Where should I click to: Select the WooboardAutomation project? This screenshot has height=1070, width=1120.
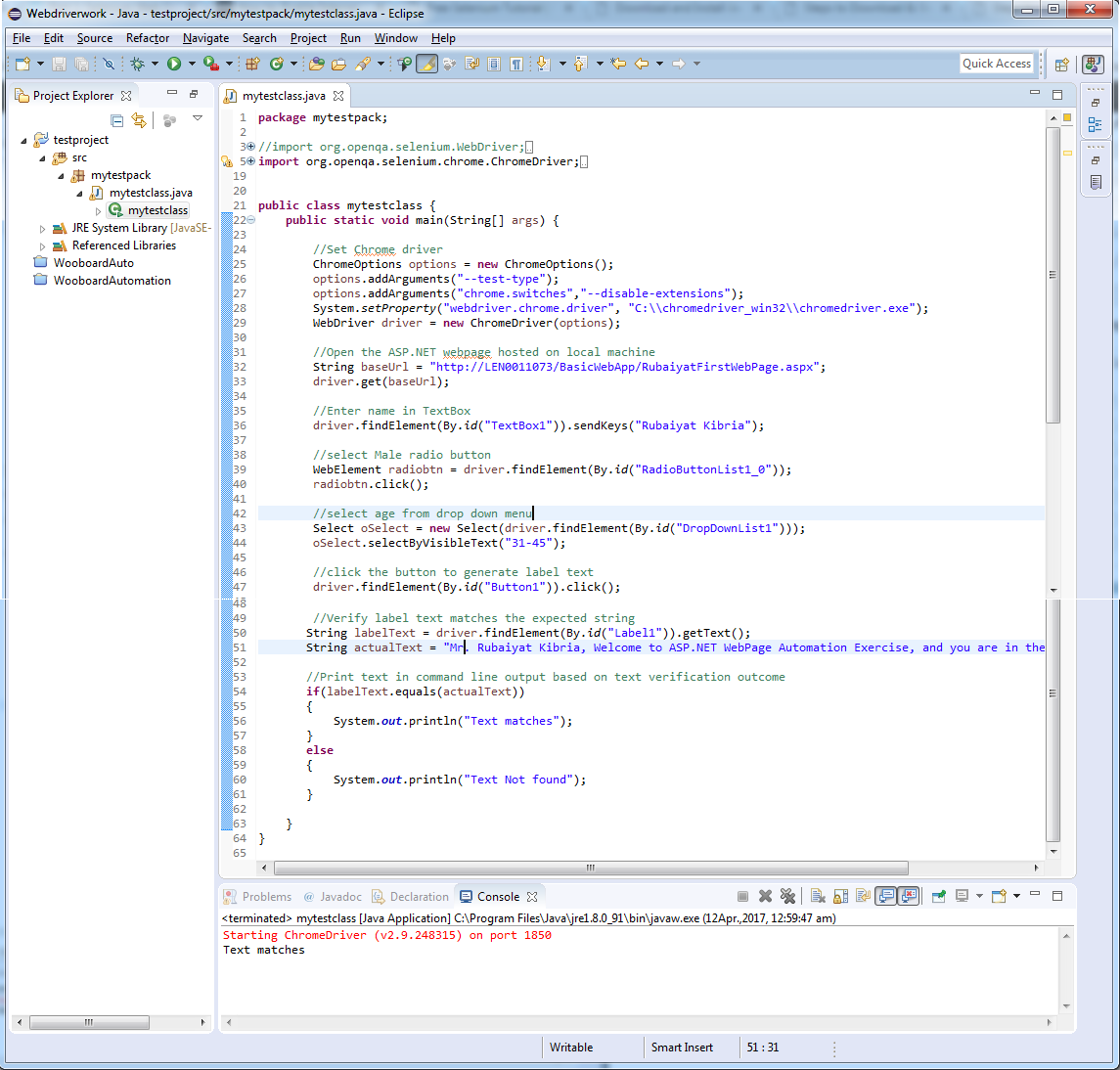coord(112,281)
